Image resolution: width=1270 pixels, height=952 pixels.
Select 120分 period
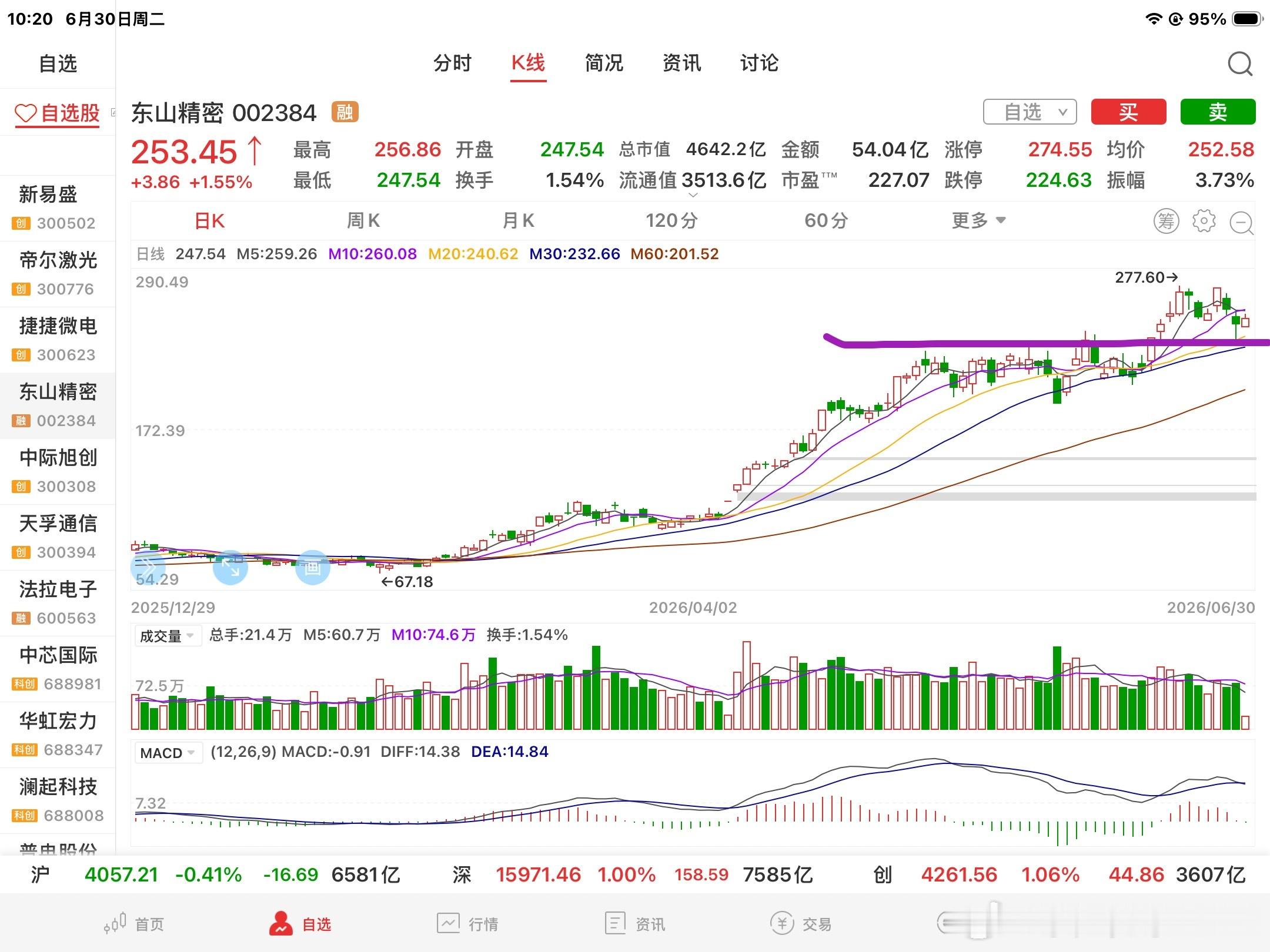(x=671, y=221)
